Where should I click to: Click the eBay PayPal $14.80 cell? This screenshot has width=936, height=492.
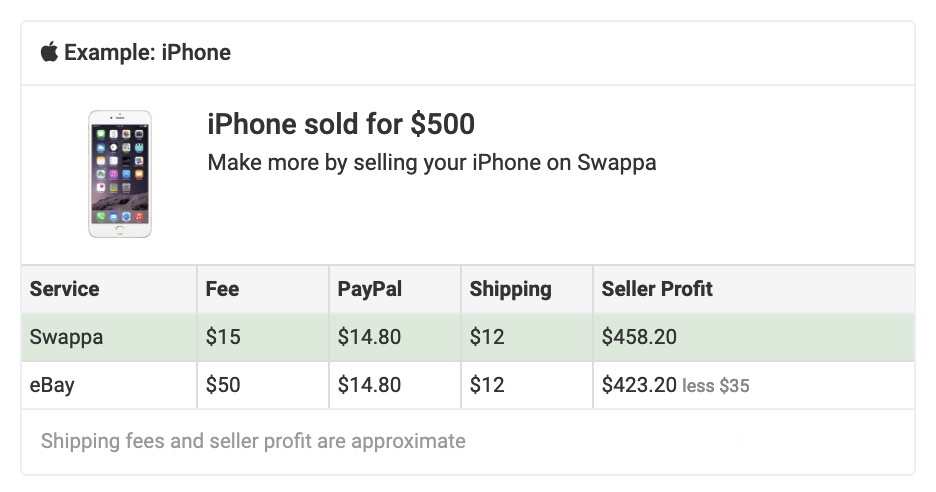click(x=395, y=385)
